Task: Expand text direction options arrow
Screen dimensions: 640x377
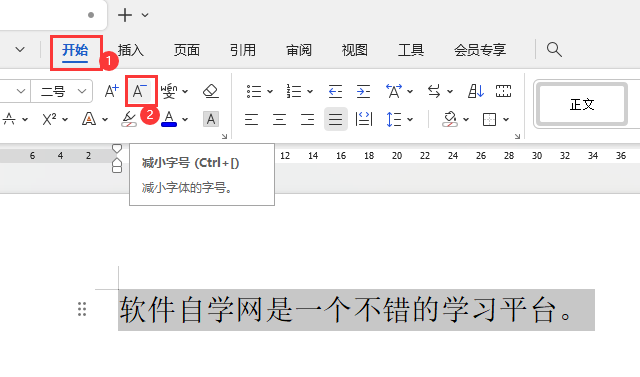Action: click(450, 91)
